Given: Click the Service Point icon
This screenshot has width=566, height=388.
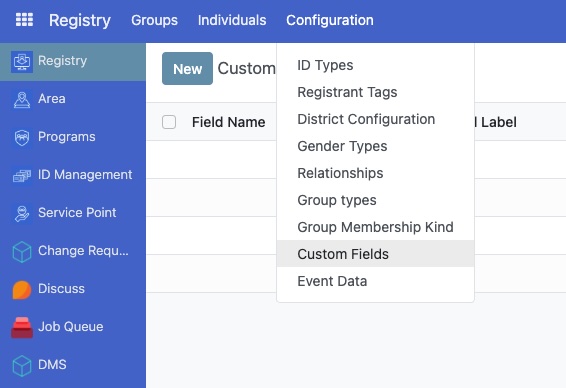Looking at the screenshot, I should click(x=22, y=213).
